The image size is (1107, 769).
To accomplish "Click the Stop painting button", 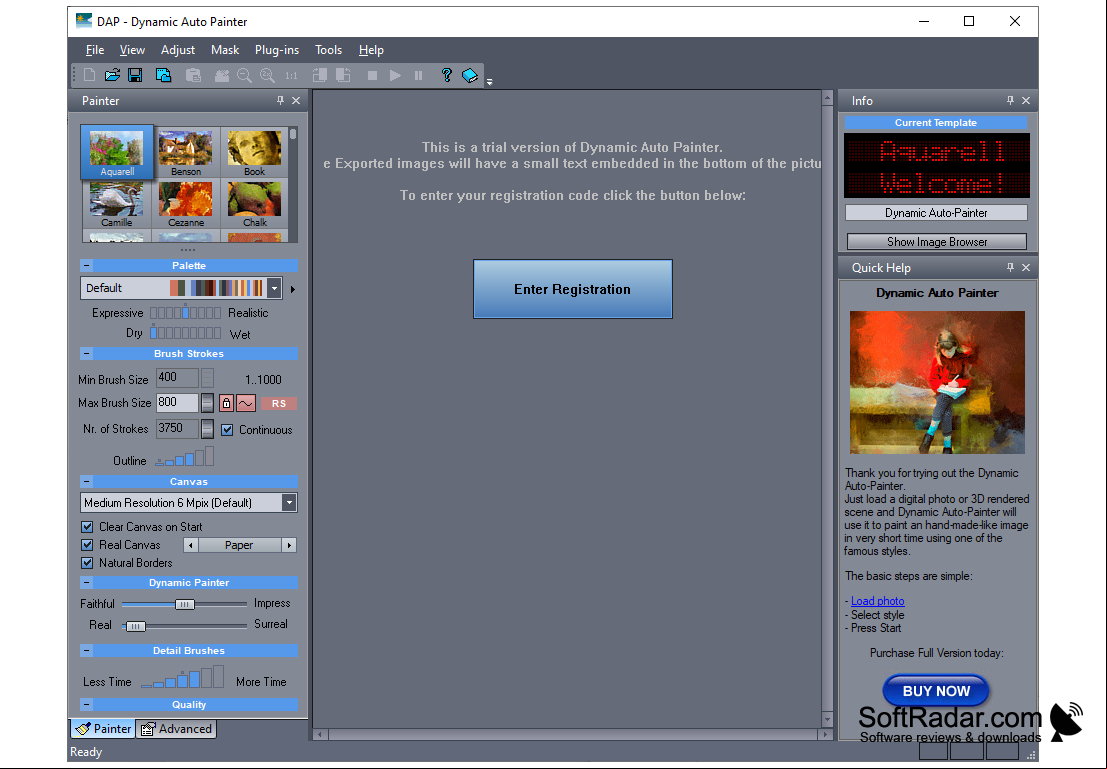I will pyautogui.click(x=372, y=75).
